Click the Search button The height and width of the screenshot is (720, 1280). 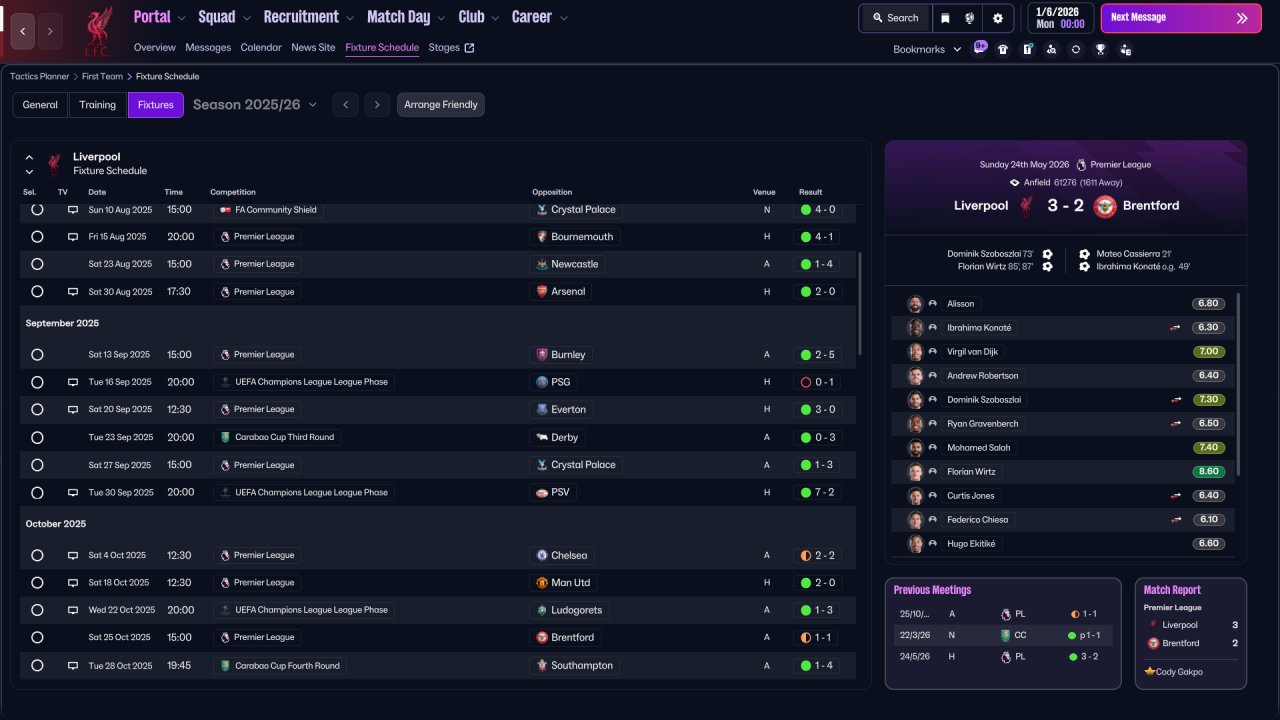895,18
